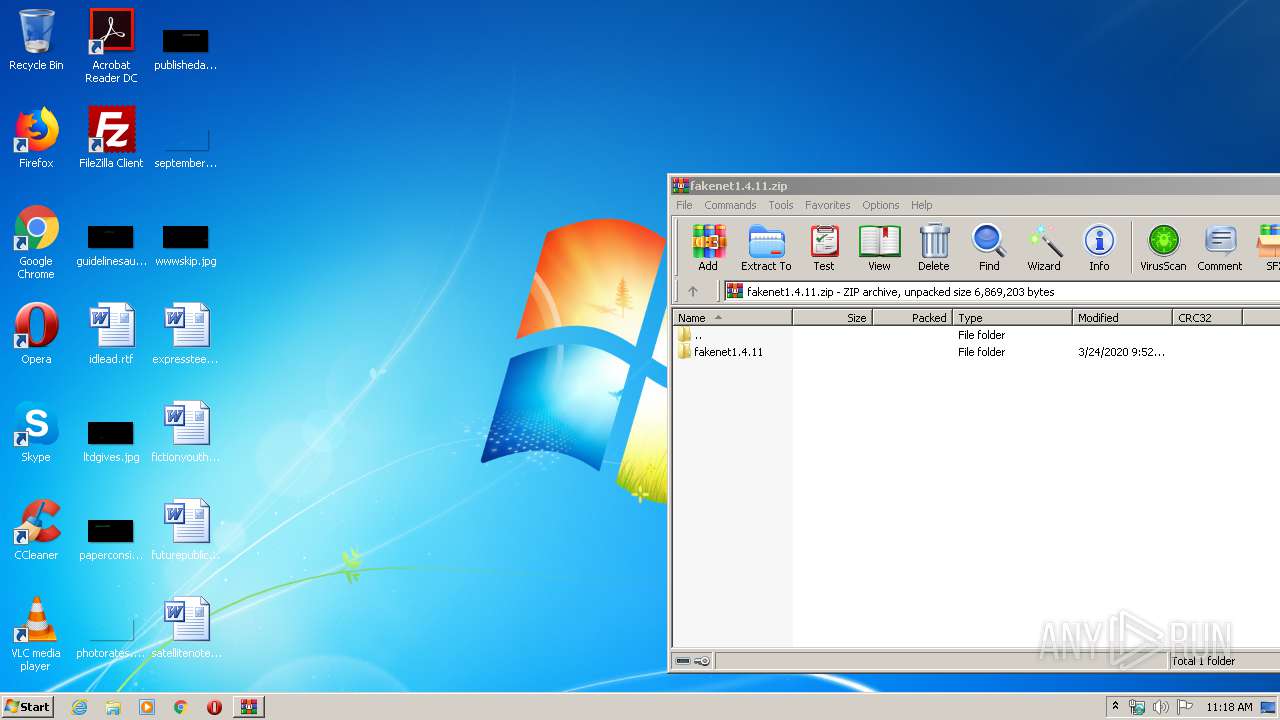1280x720 pixels.
Task: Select VLC media player shortcut
Action: coord(36,634)
